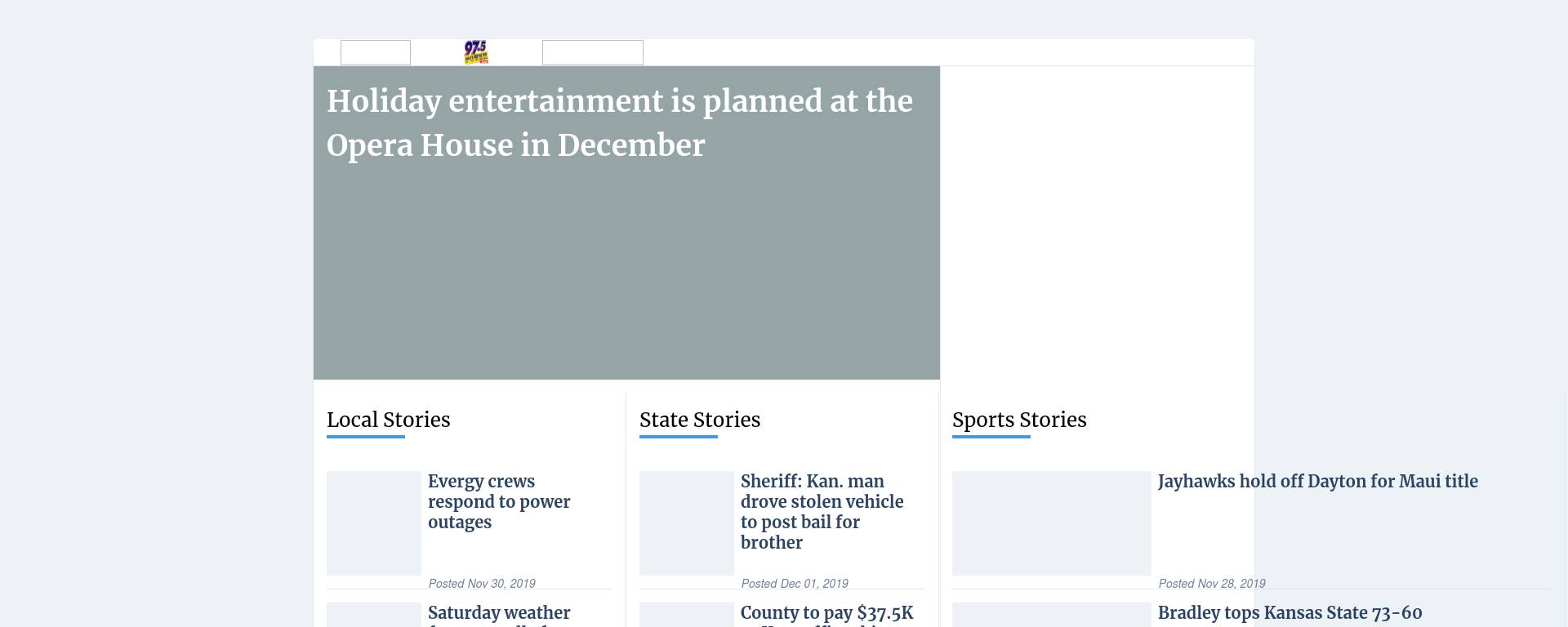Click thumbnail beside Sheriff stolen vehicle story

686,522
